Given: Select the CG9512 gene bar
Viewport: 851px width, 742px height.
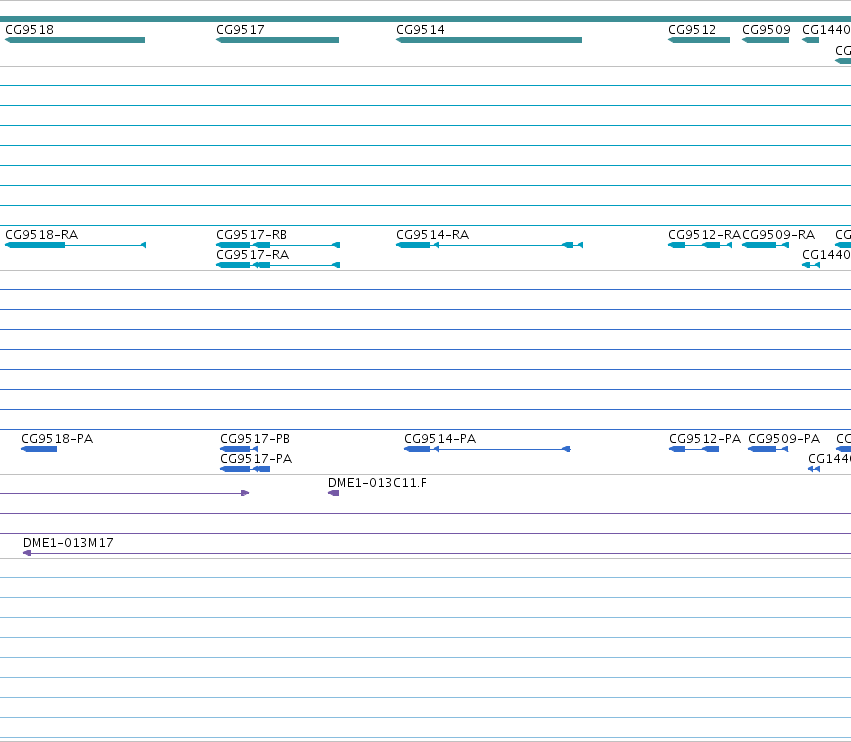Looking at the screenshot, I should point(699,40).
